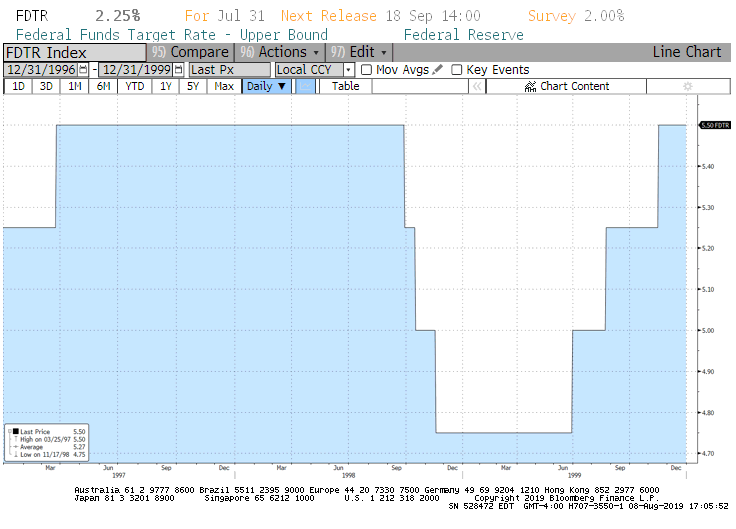
Task: Open end date calendar picker icon
Action: (x=178, y=70)
